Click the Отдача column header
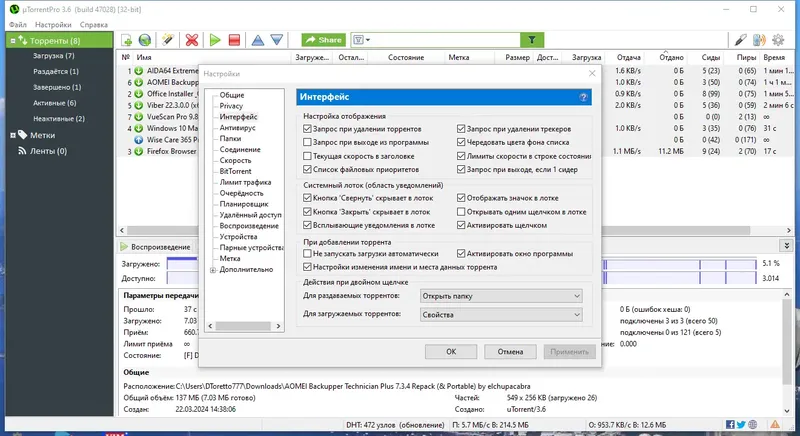Viewport: 800px width, 436px height. [628, 58]
